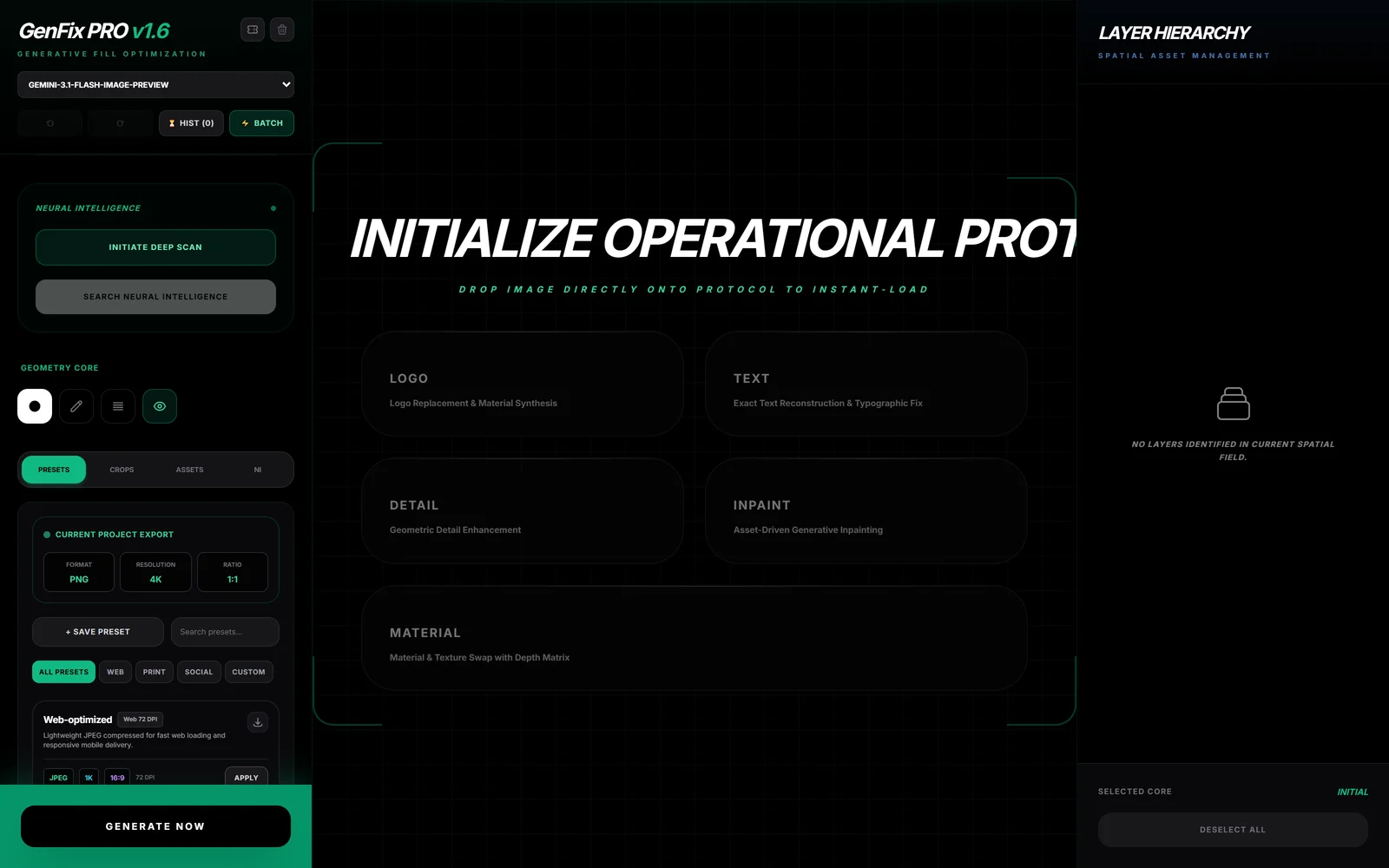Image resolution: width=1389 pixels, height=868 pixels.
Task: Select the DETAIL enhancement protocol card
Action: coord(523,511)
